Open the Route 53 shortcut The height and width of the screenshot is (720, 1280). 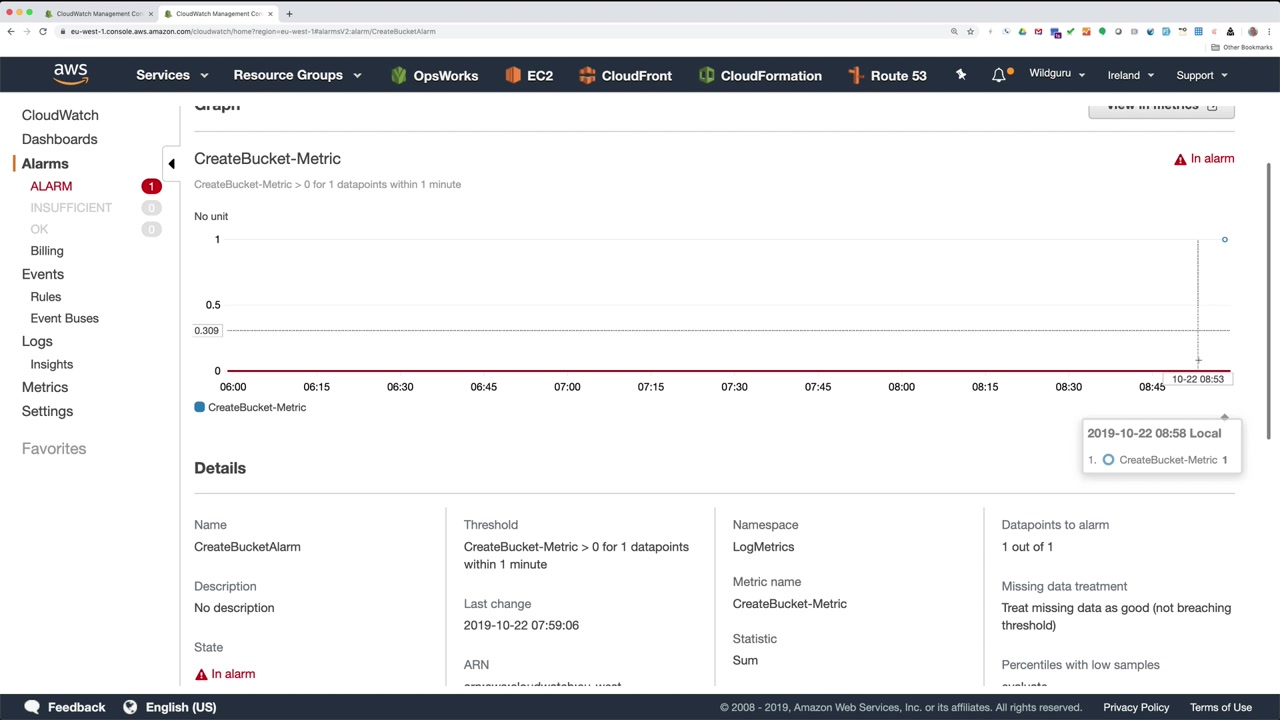tap(887, 75)
